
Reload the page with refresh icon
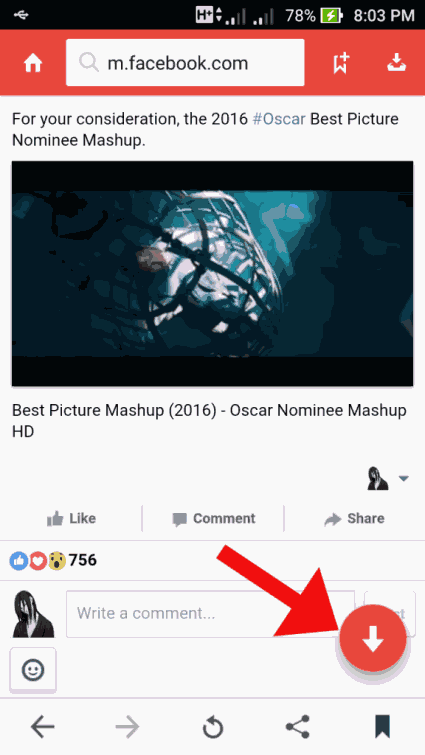212,727
